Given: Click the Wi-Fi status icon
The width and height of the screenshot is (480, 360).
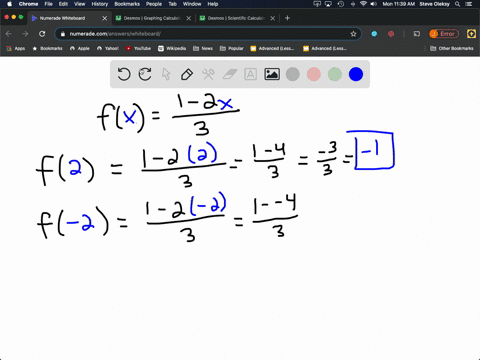Looking at the screenshot, I should (363, 4).
